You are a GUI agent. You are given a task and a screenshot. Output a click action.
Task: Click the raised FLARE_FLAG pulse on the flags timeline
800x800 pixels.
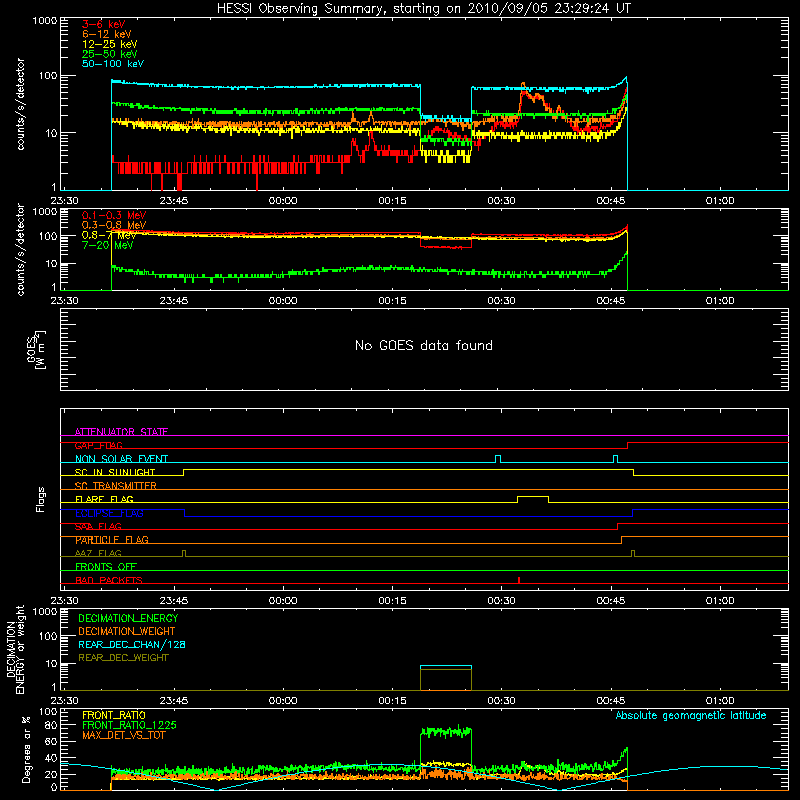533,497
